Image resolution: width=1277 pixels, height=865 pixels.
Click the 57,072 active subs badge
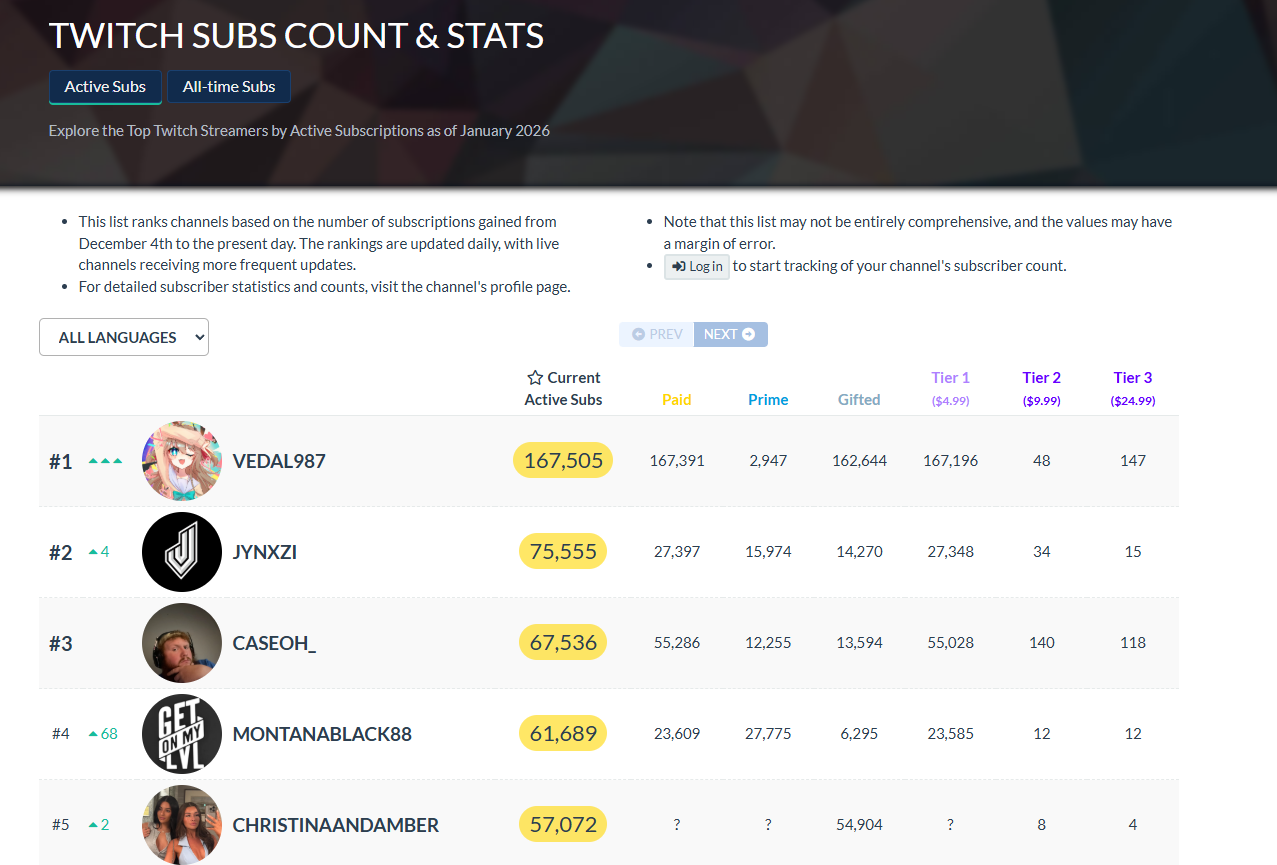(x=563, y=824)
